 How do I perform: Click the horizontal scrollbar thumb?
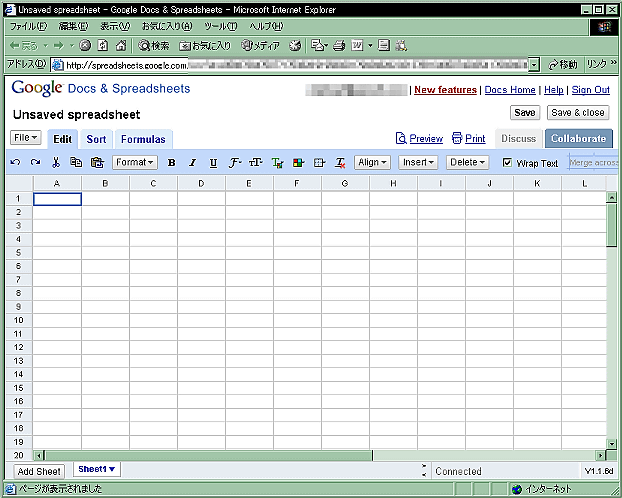[208, 455]
